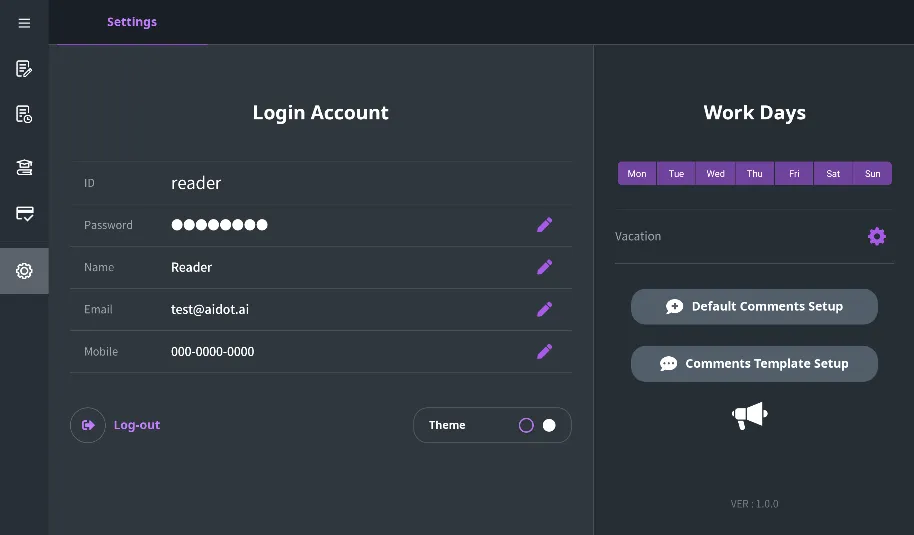Select the white theme radio option
The width and height of the screenshot is (914, 535).
tap(549, 425)
